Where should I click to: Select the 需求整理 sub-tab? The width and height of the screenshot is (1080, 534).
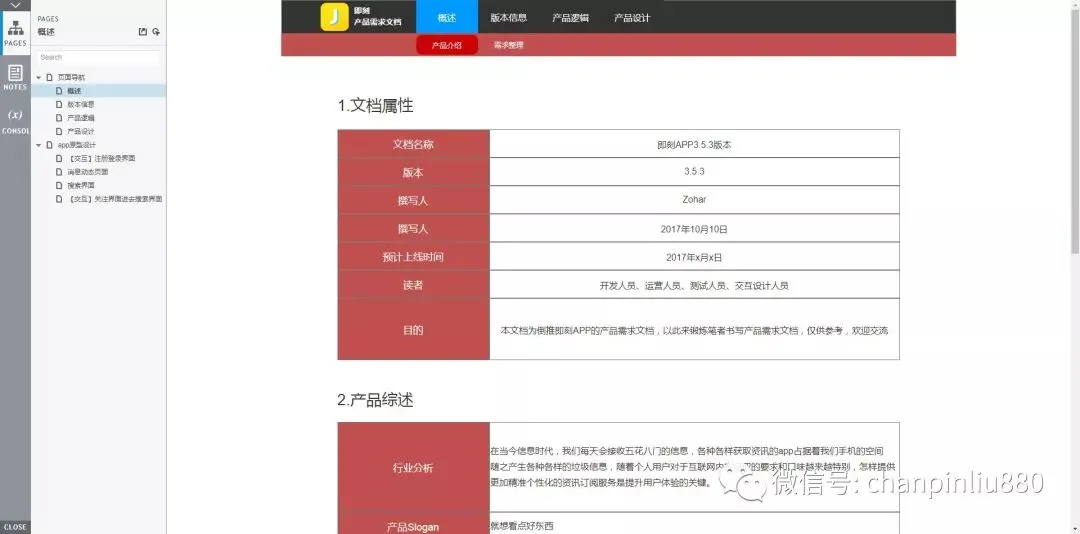click(508, 45)
